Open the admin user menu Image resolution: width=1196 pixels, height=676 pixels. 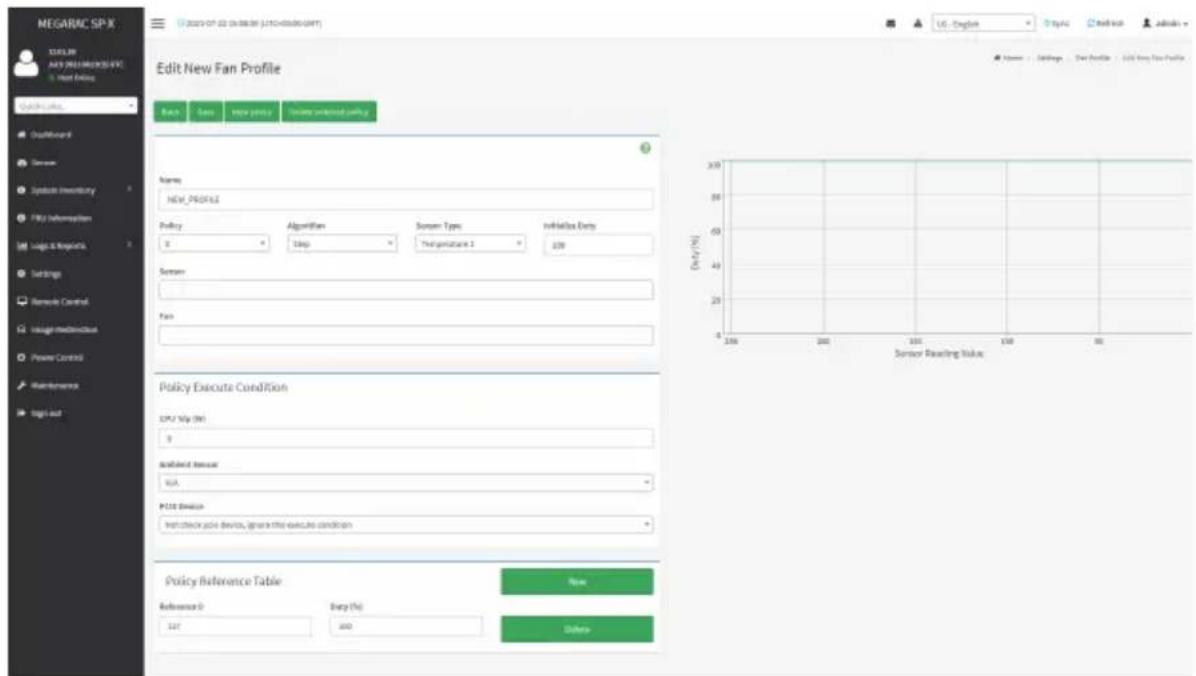[1164, 24]
